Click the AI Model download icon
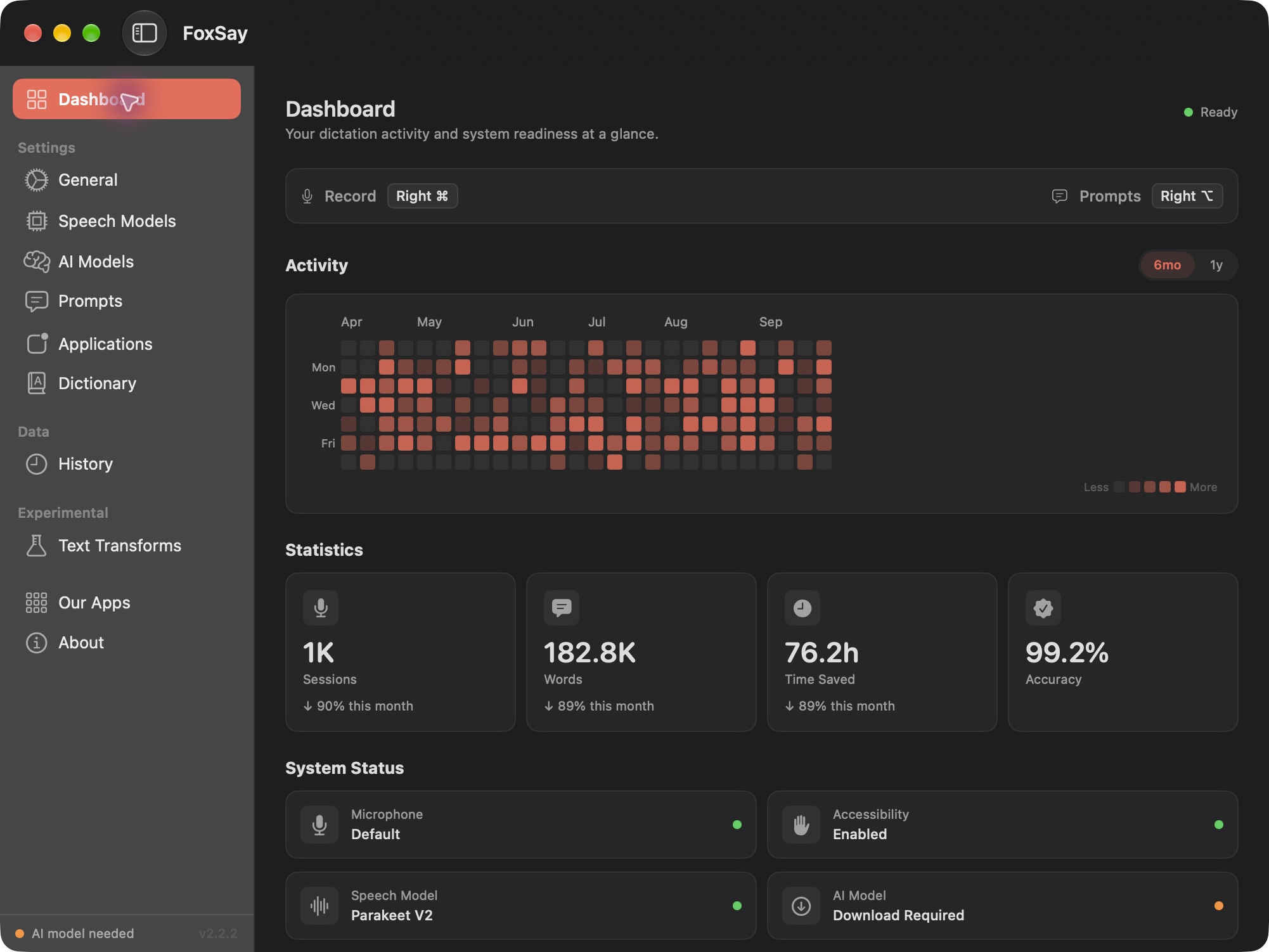The height and width of the screenshot is (952, 1269). 801,906
